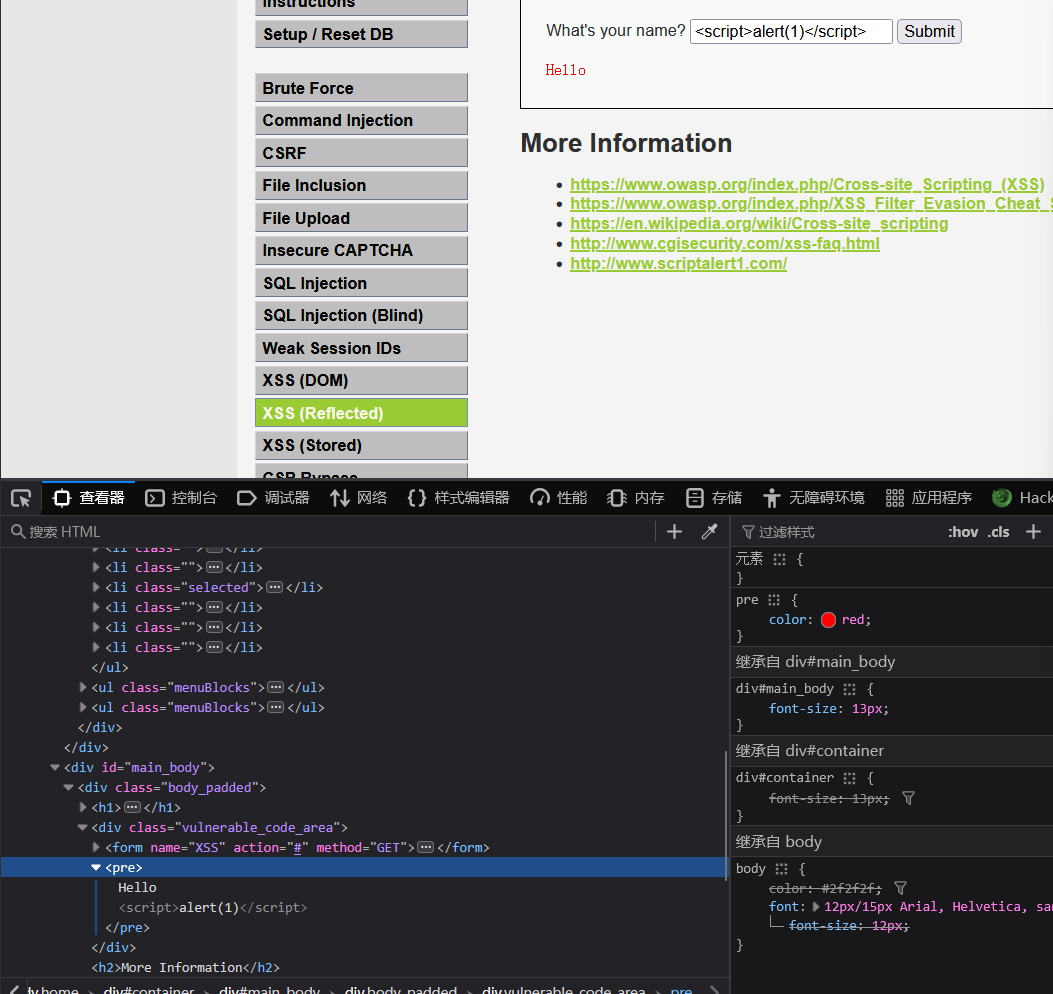Click the Submit button
Viewport: 1053px width, 994px height.
pos(929,32)
